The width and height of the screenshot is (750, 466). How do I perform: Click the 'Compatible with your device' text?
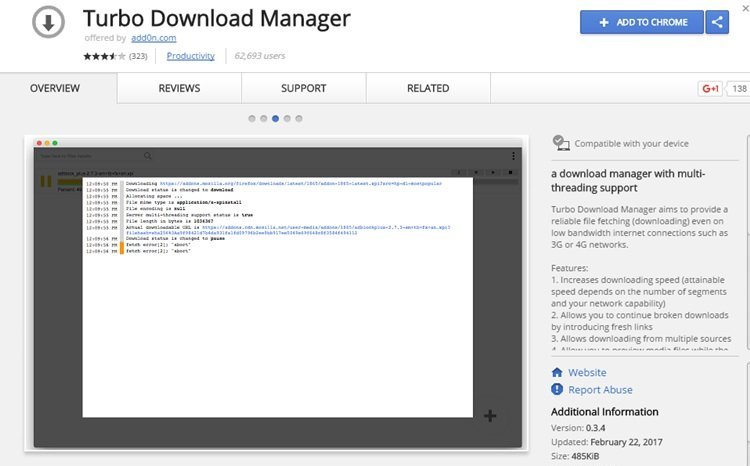(631, 144)
